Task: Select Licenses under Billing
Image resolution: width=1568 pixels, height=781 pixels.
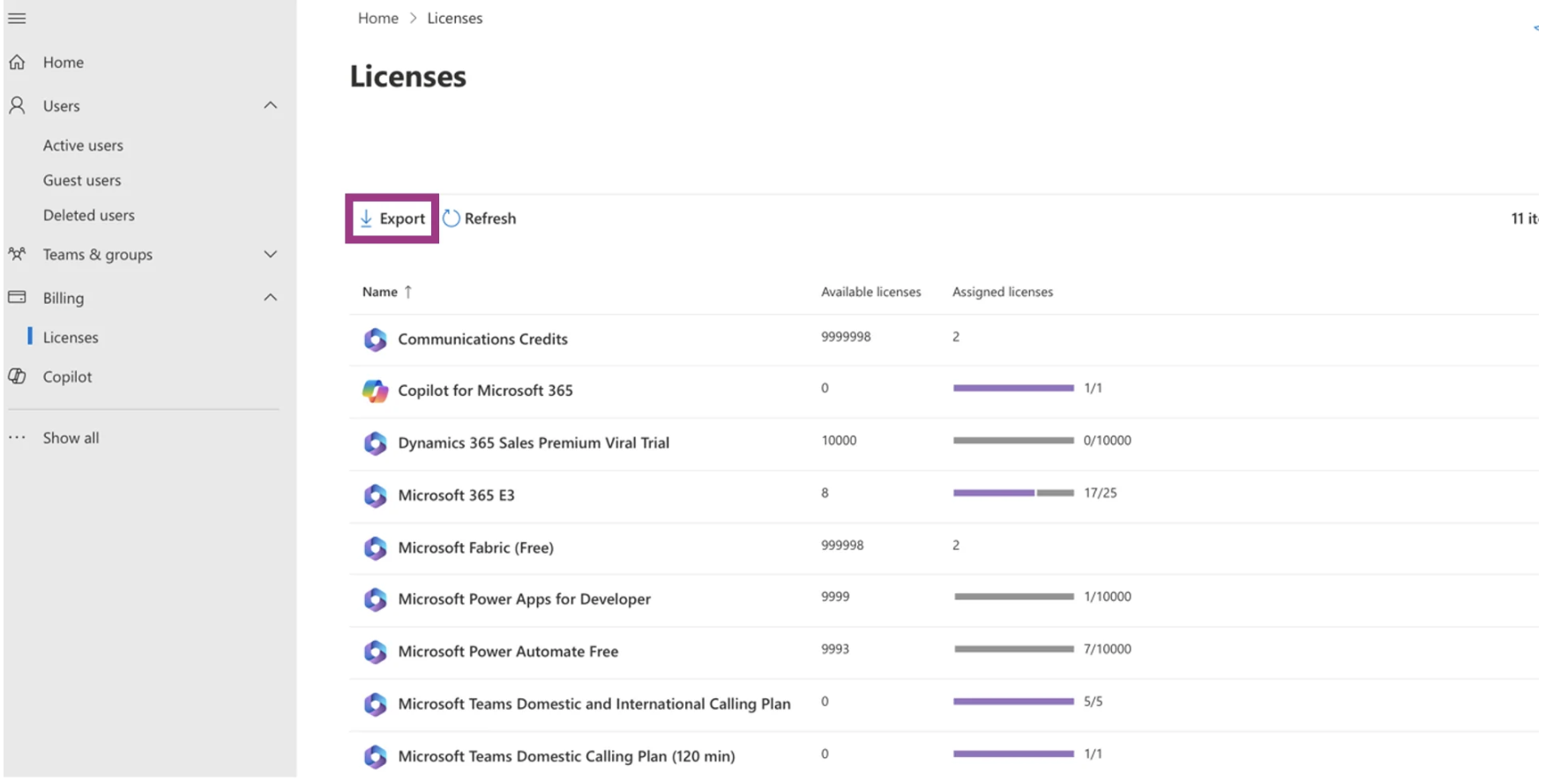Action: tap(71, 338)
